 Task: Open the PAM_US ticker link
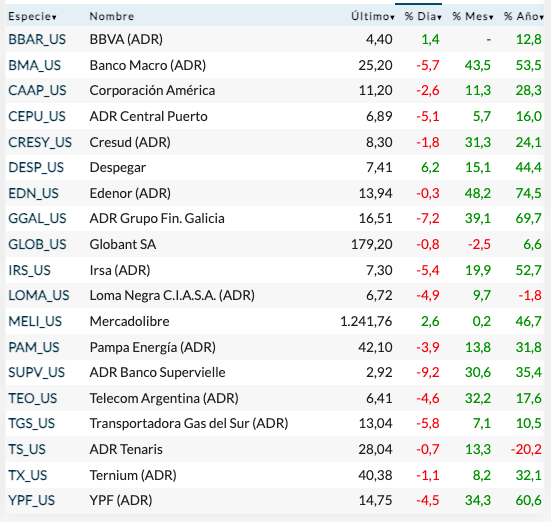click(x=34, y=347)
